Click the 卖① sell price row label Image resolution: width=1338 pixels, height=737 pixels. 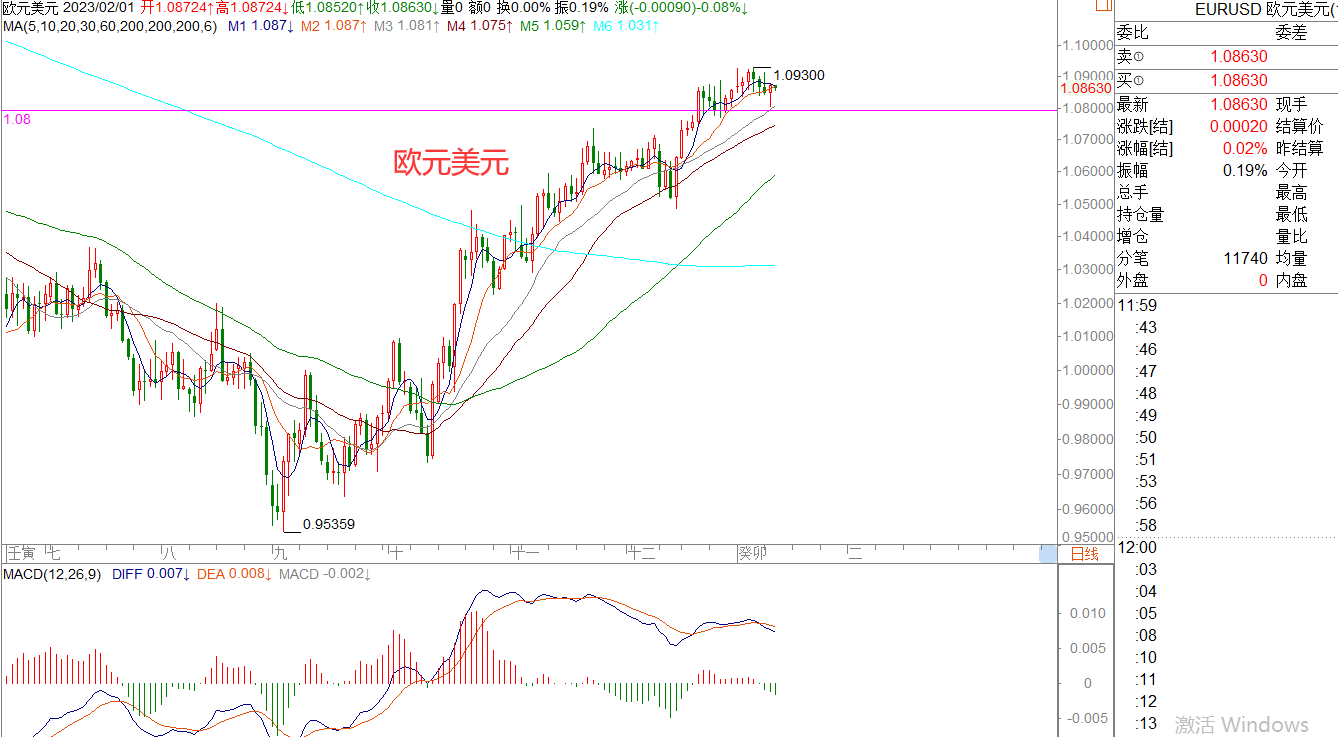pyautogui.click(x=1130, y=58)
